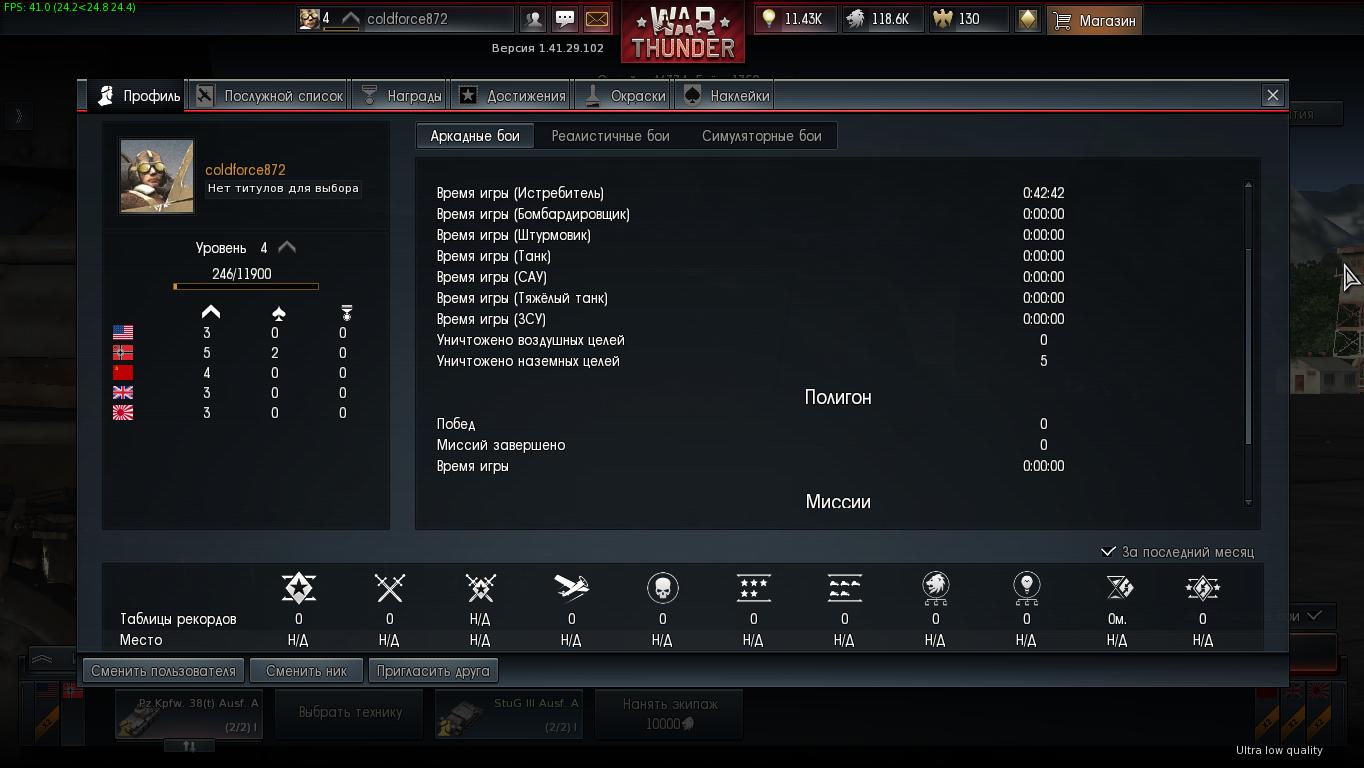Click the level experience progress bar 246/11900
Image resolution: width=1364 pixels, height=768 pixels.
point(246,287)
